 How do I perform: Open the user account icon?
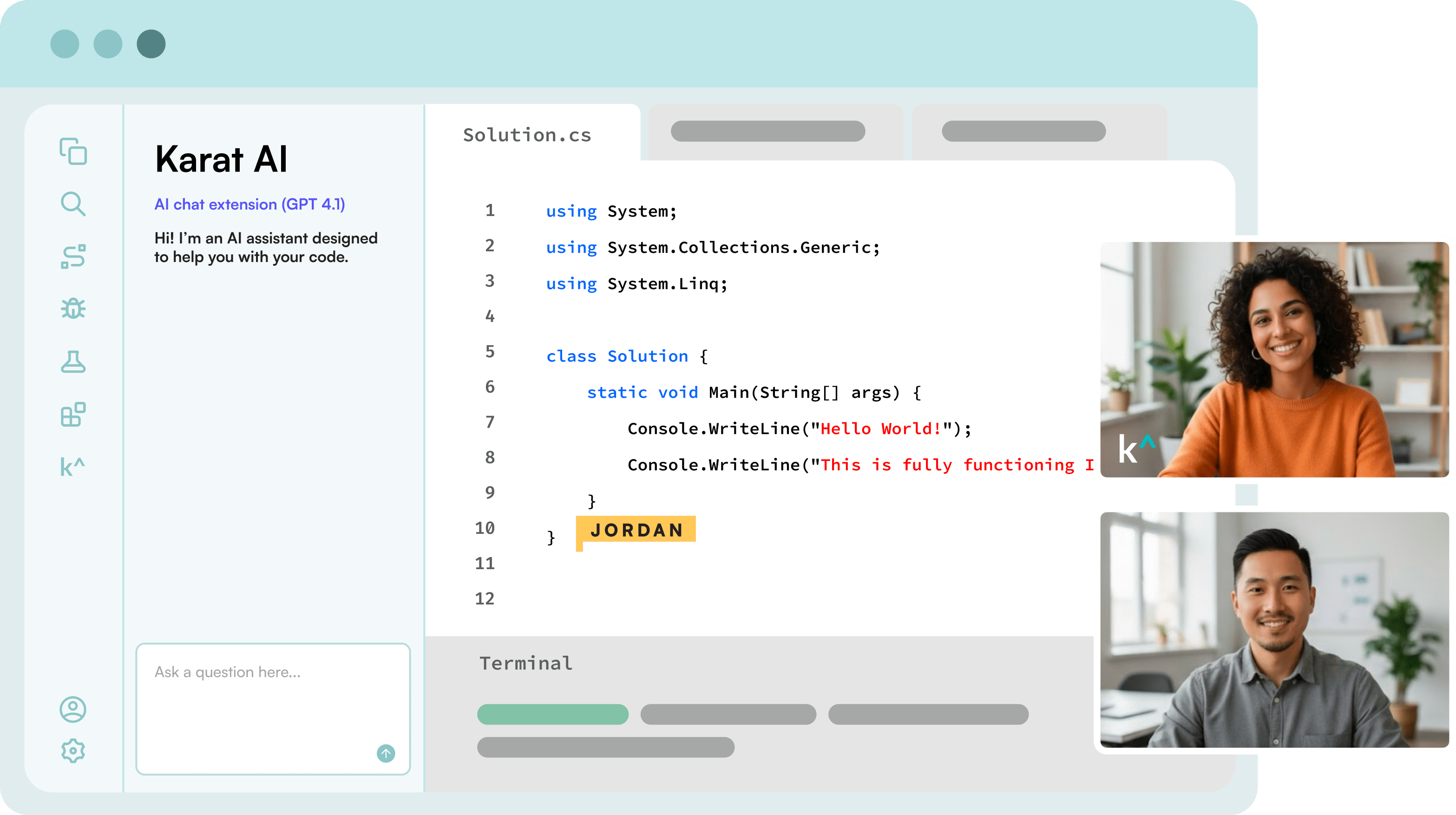click(x=73, y=710)
